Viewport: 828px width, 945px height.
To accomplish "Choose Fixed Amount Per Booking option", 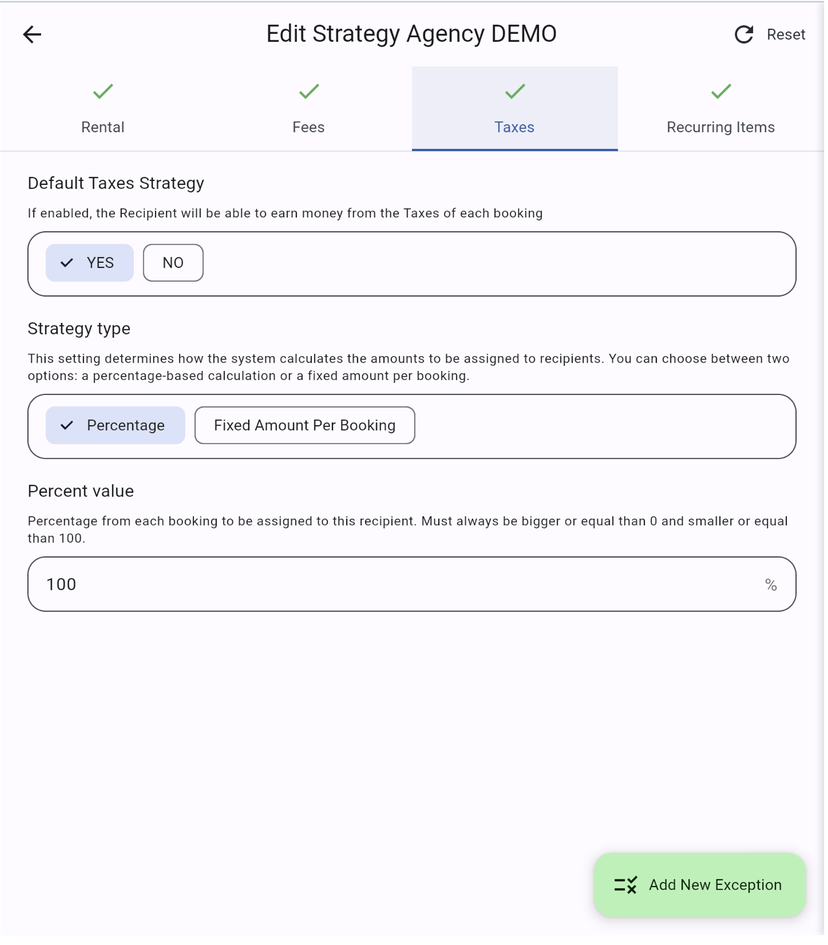I will pos(304,426).
